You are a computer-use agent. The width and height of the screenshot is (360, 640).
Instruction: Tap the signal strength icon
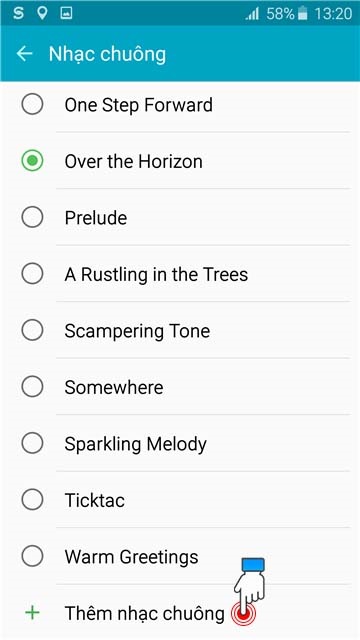tap(252, 14)
